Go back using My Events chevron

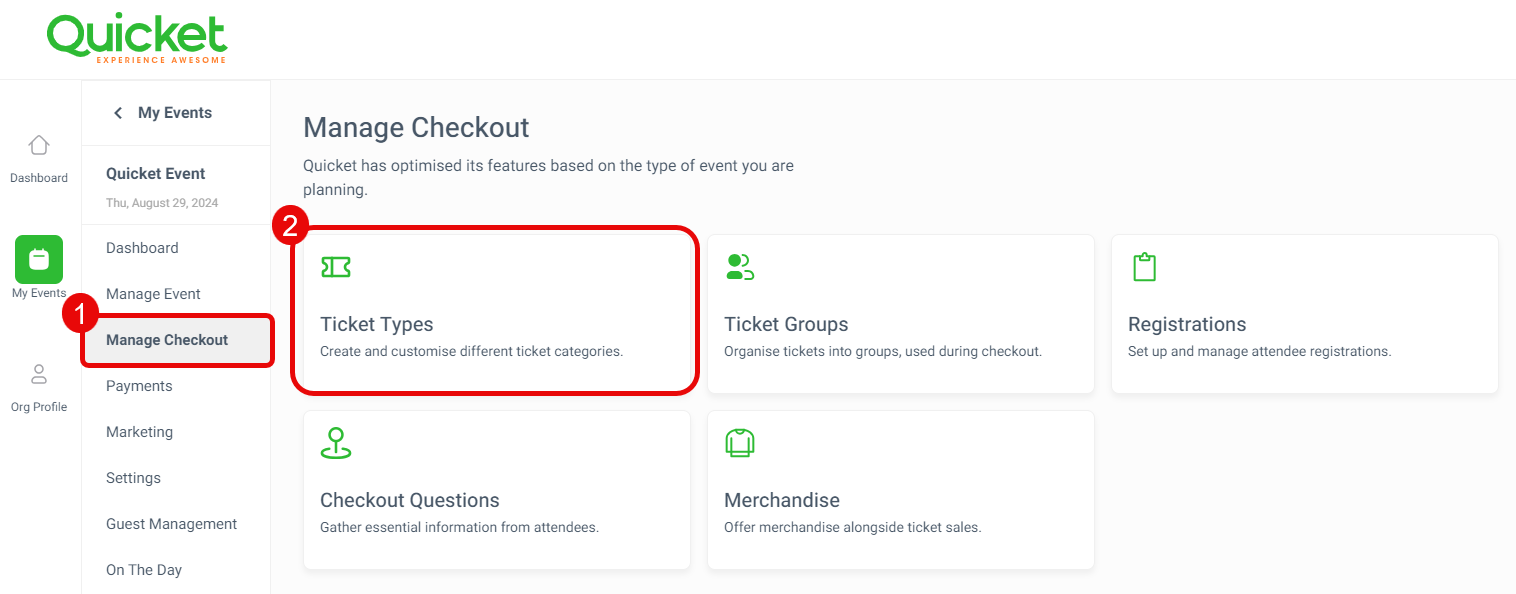(118, 113)
